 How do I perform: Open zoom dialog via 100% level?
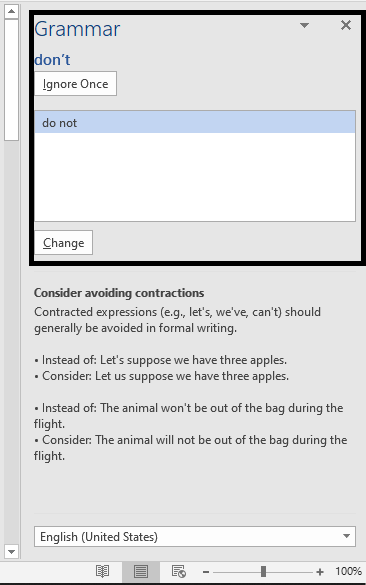pos(348,571)
